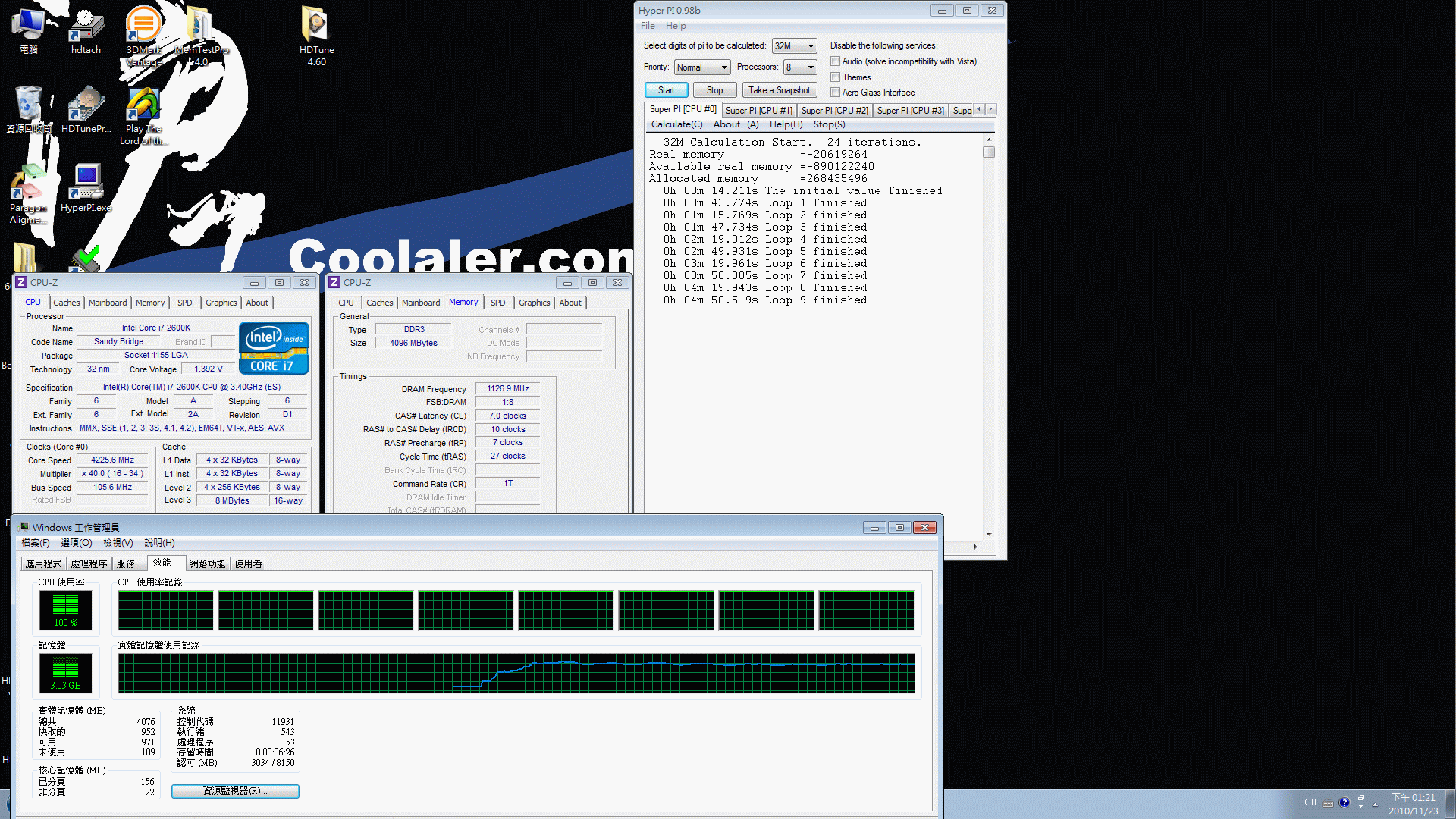Open the hdtach desktop shortcut
This screenshot has height=819, width=1456.
coord(86,32)
